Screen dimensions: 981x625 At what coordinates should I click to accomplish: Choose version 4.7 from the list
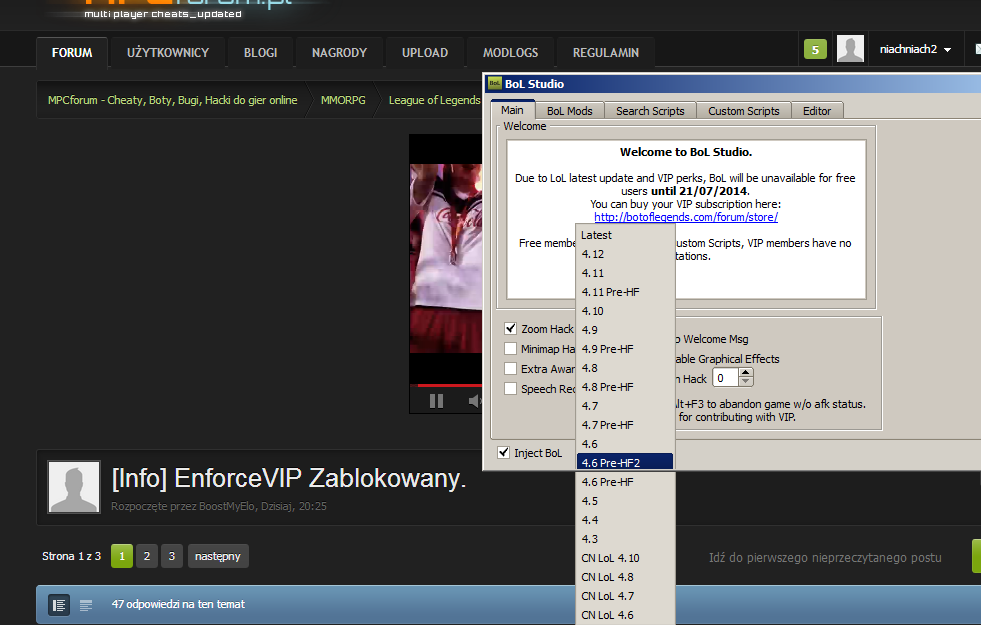click(625, 406)
